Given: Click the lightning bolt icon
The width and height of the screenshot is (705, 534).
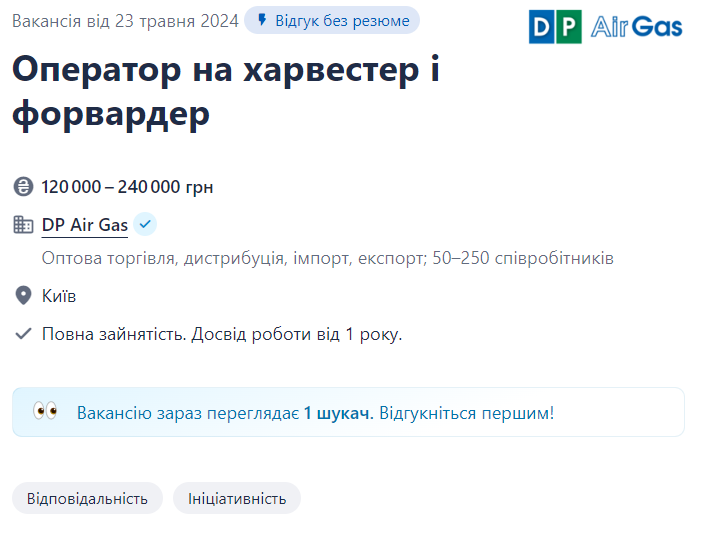Looking at the screenshot, I should [262, 21].
